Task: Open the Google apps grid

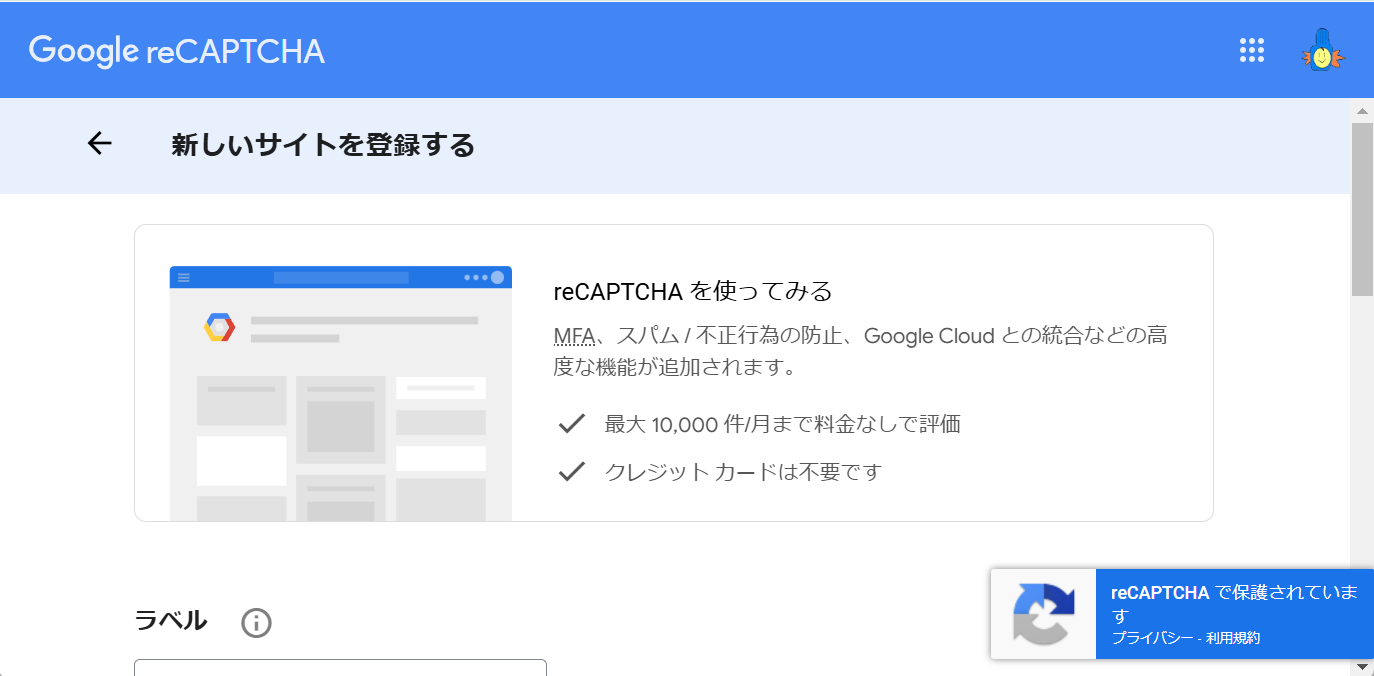Action: click(1251, 50)
